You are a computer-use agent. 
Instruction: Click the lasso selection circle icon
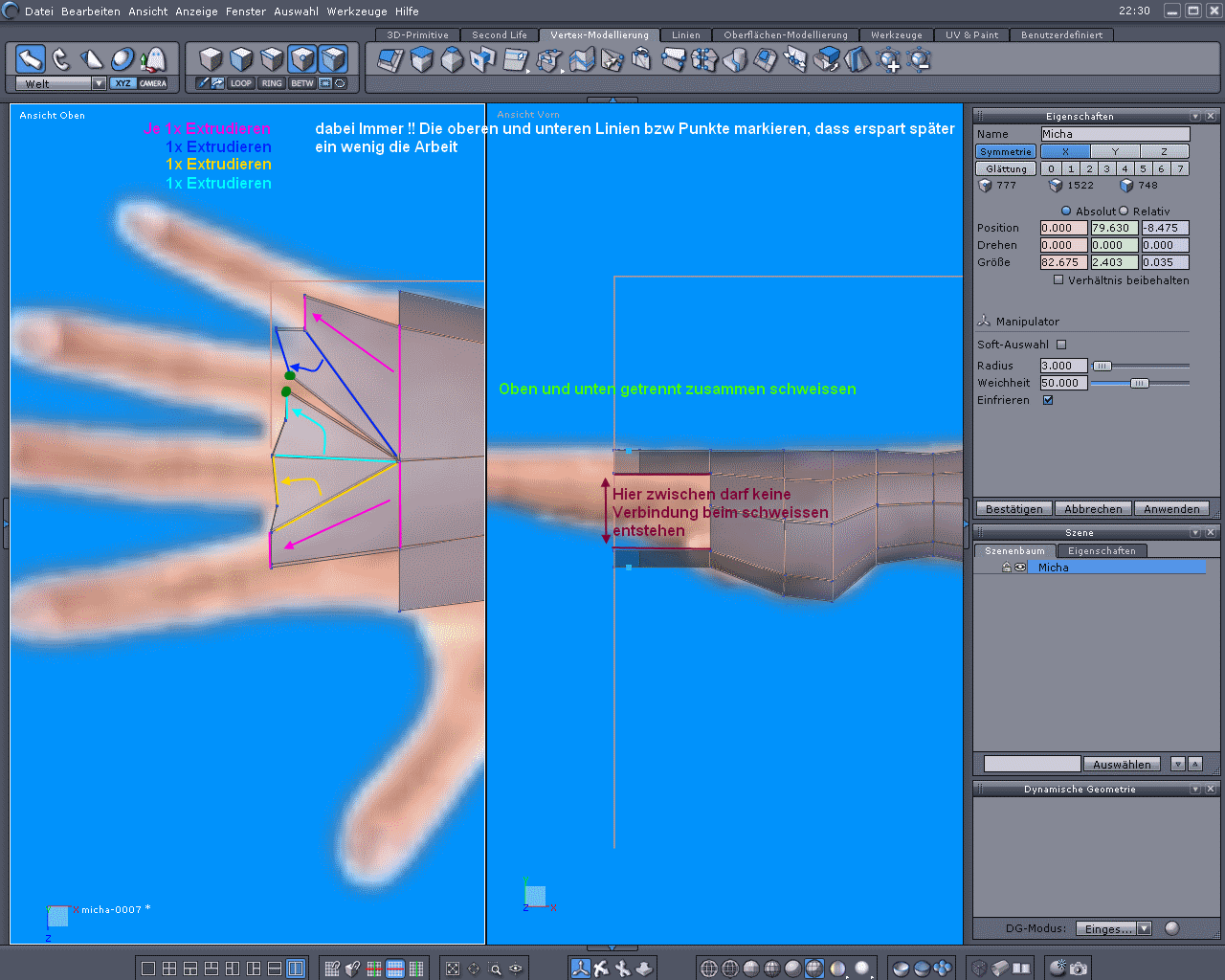340,83
